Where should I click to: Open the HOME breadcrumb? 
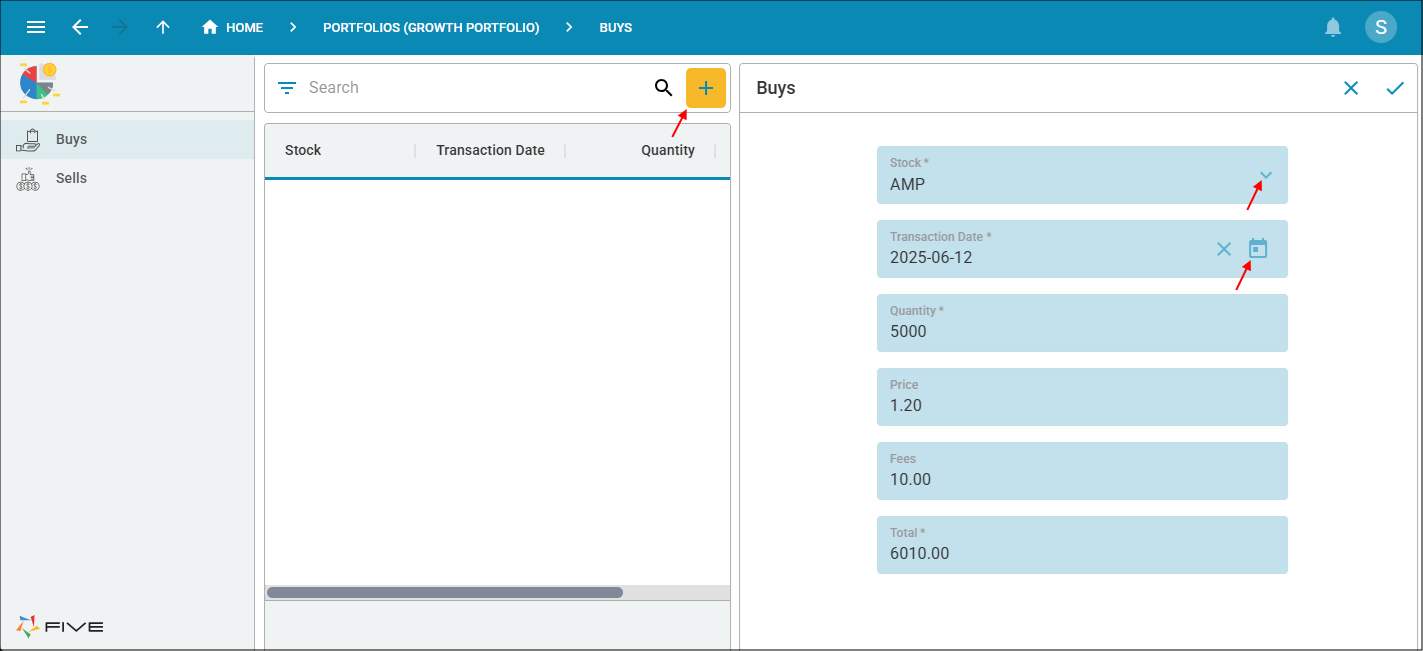232,28
